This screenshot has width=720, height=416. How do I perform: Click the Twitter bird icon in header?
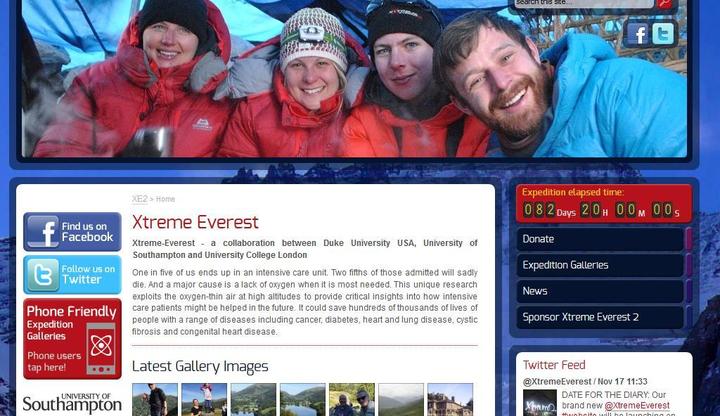click(x=663, y=34)
